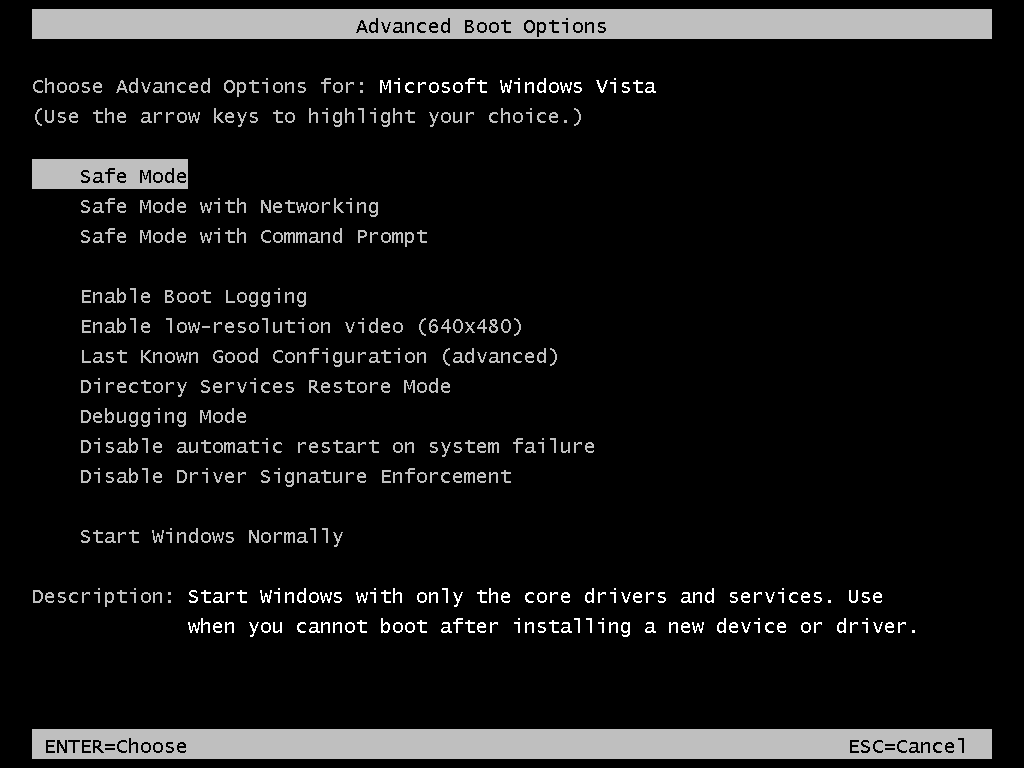The image size is (1024, 768).
Task: Click the arrow keys instruction text
Action: 307,116
